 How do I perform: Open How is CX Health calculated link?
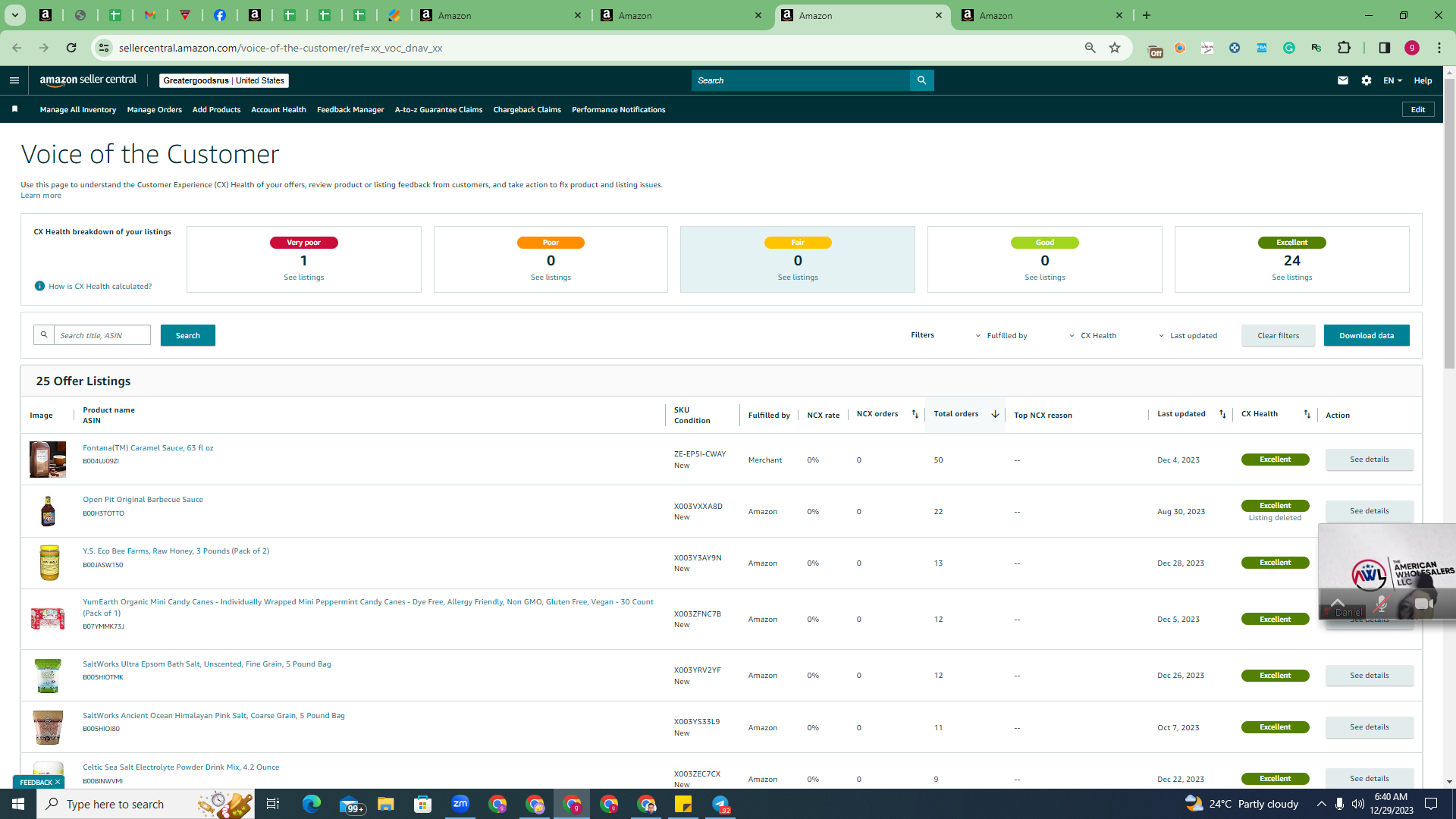click(x=100, y=286)
